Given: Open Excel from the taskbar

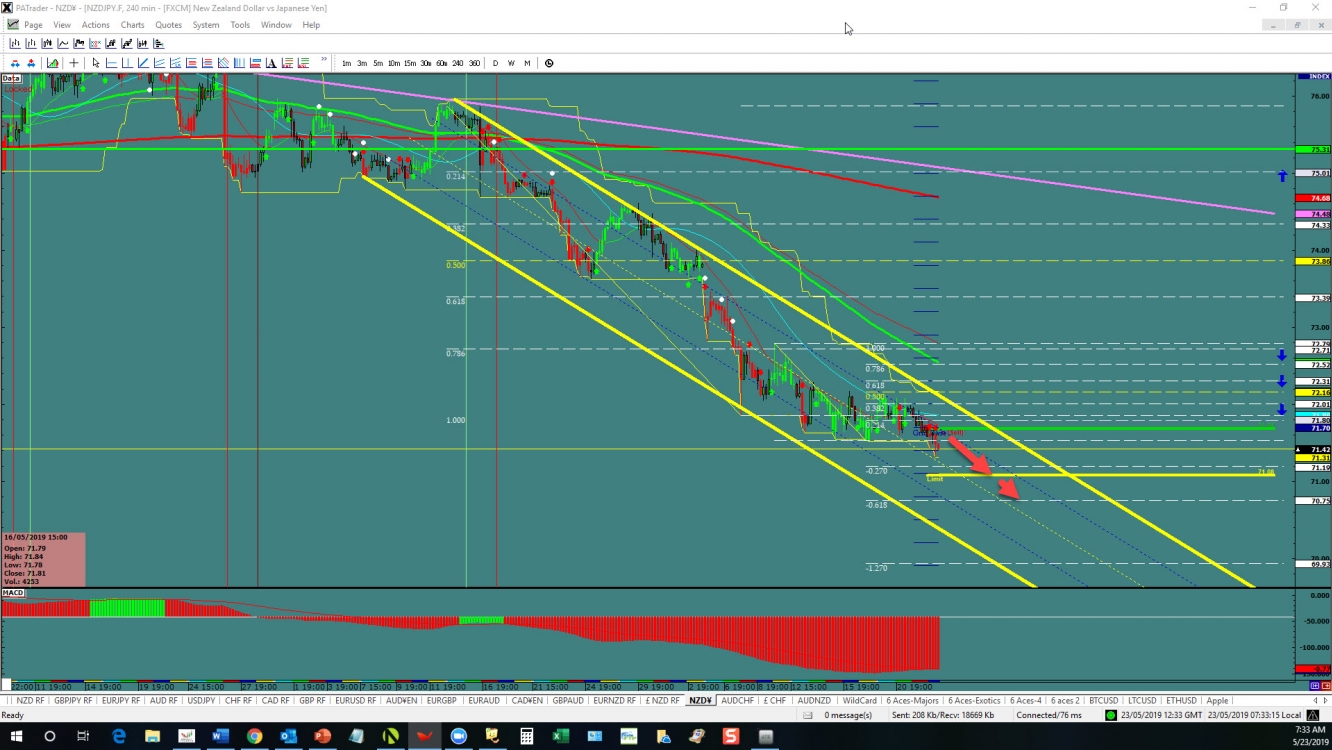Looking at the screenshot, I should (560, 737).
